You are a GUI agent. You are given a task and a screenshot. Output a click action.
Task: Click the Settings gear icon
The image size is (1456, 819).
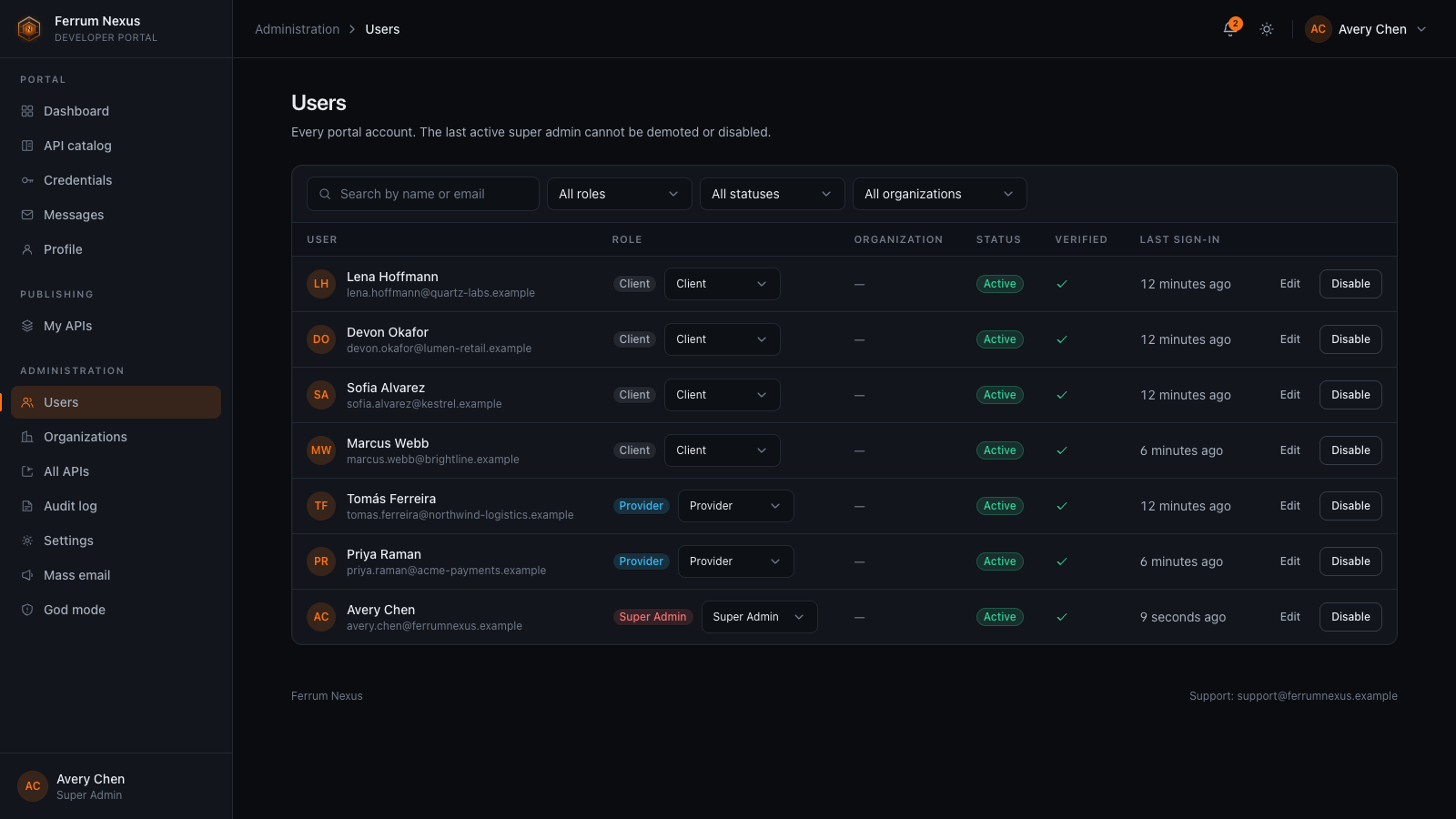click(x=27, y=541)
